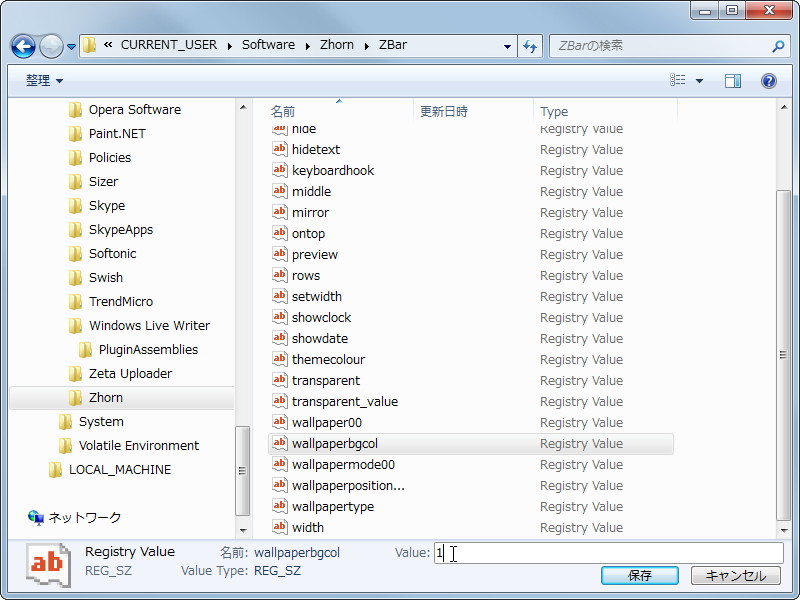Click the mirror registry value icon
The width and height of the screenshot is (800, 600).
coord(279,212)
